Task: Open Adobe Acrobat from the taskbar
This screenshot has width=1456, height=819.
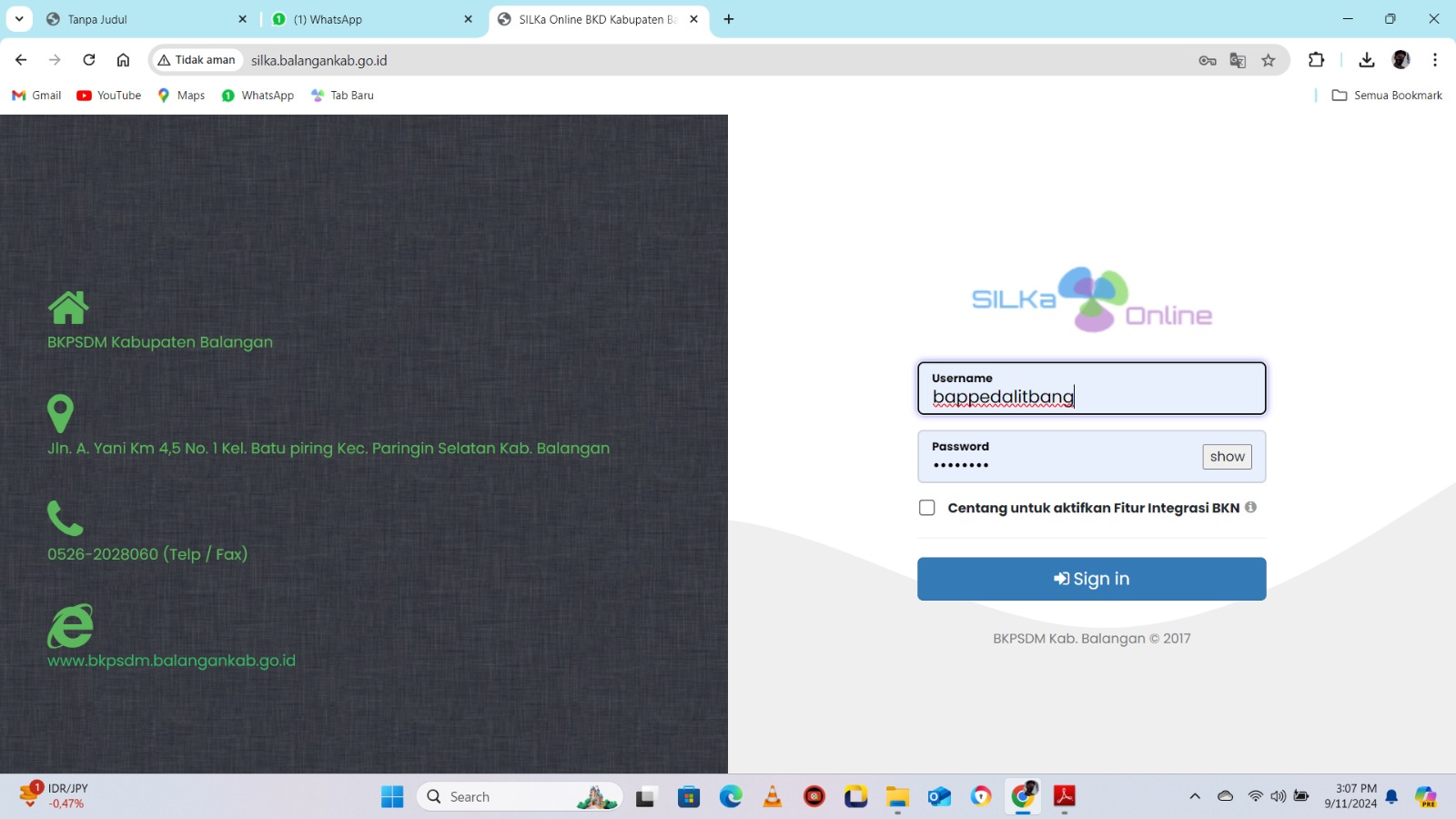Action: click(x=1065, y=797)
